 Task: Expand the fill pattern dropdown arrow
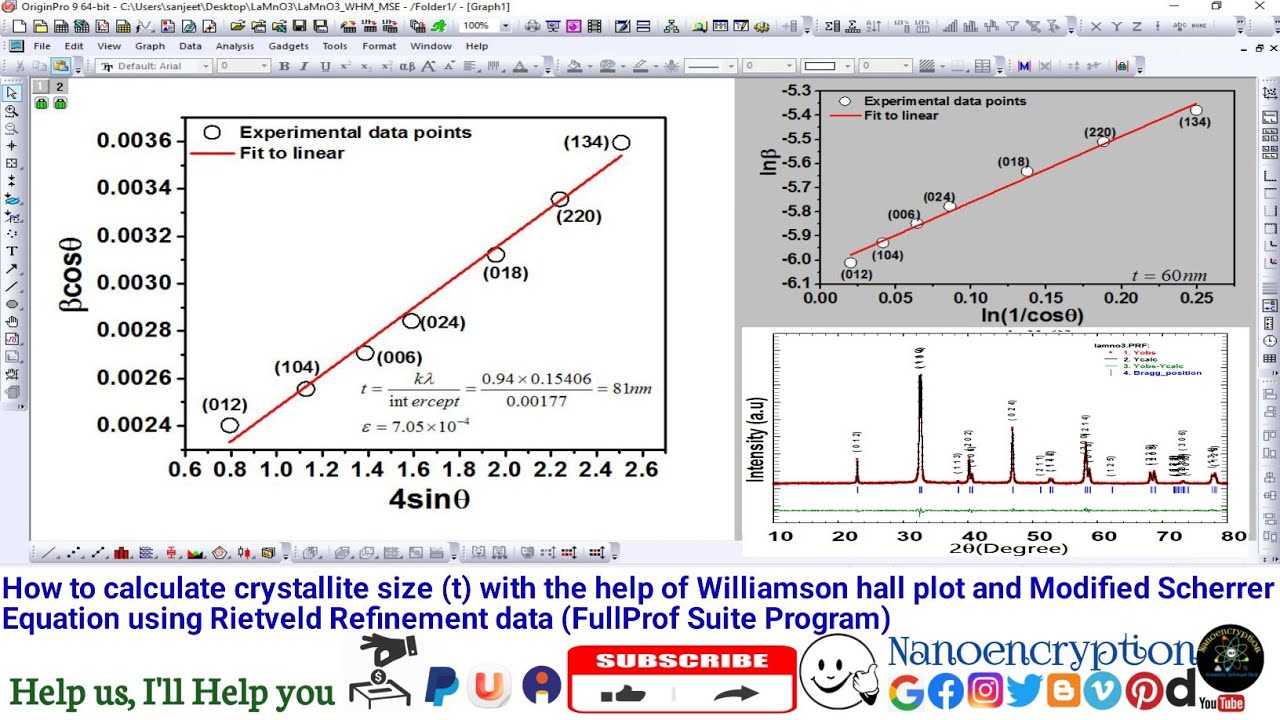(943, 67)
